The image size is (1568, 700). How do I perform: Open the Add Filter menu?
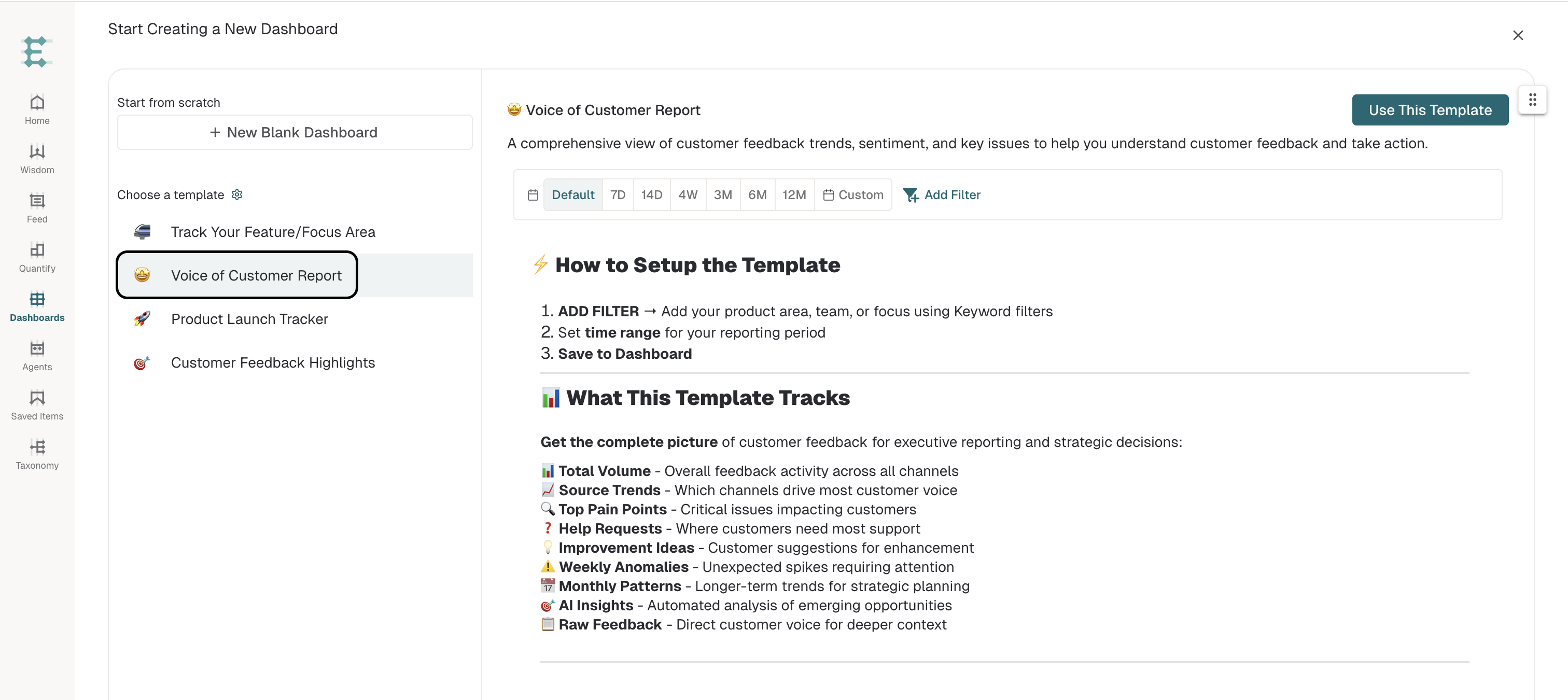coord(941,195)
